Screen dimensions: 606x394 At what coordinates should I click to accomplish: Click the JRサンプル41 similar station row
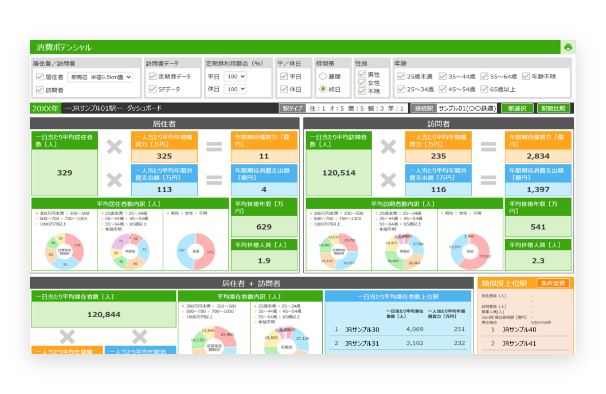point(526,343)
